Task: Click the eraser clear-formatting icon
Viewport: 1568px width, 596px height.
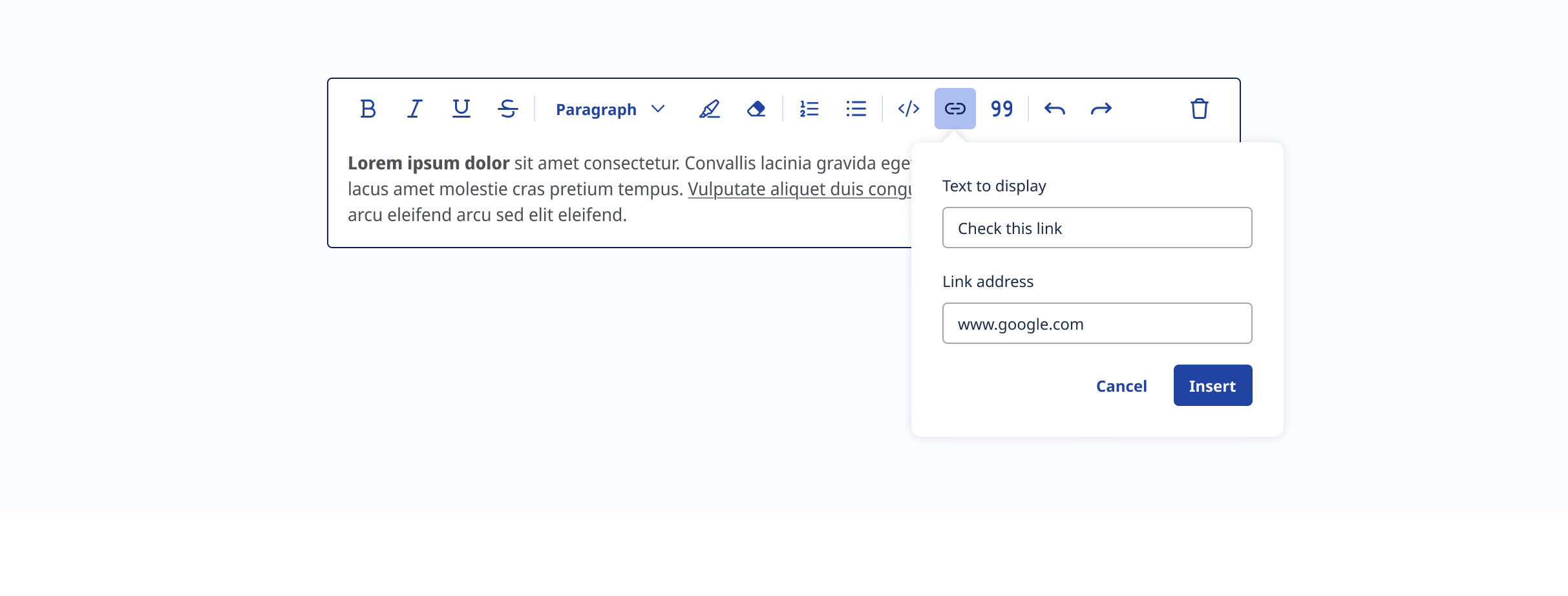Action: click(x=756, y=109)
